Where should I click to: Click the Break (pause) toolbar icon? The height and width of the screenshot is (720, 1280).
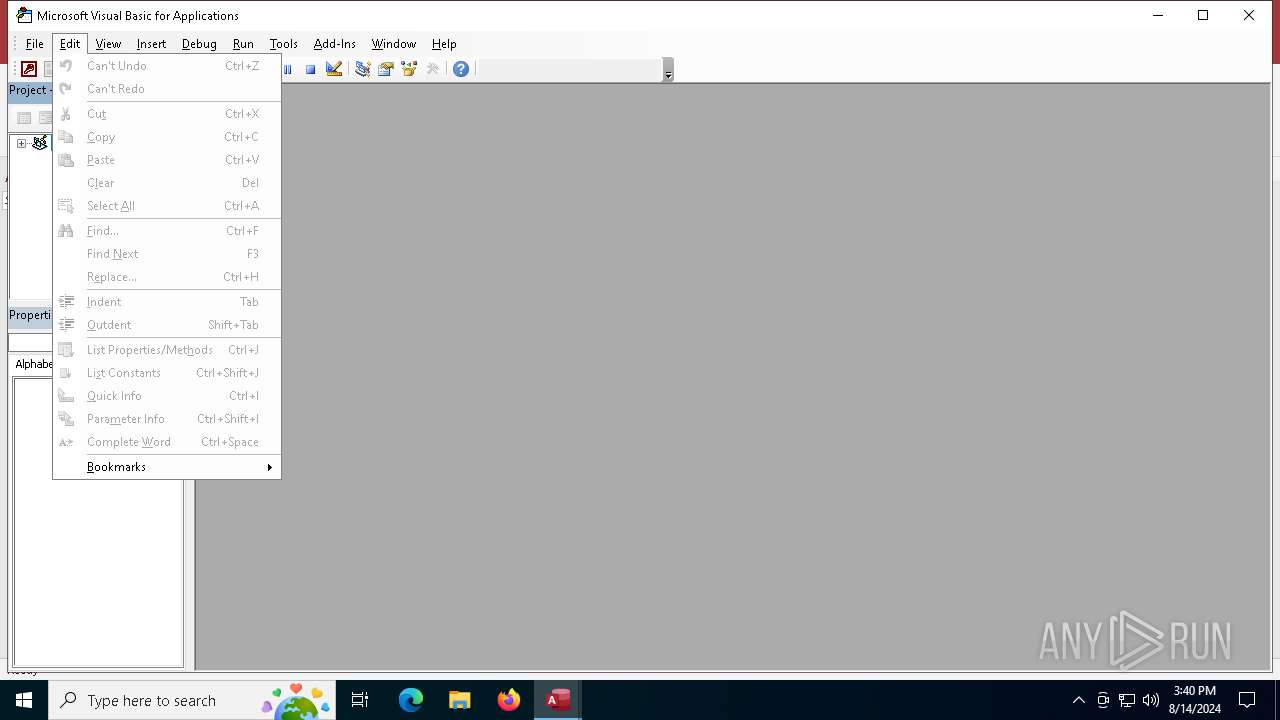288,69
